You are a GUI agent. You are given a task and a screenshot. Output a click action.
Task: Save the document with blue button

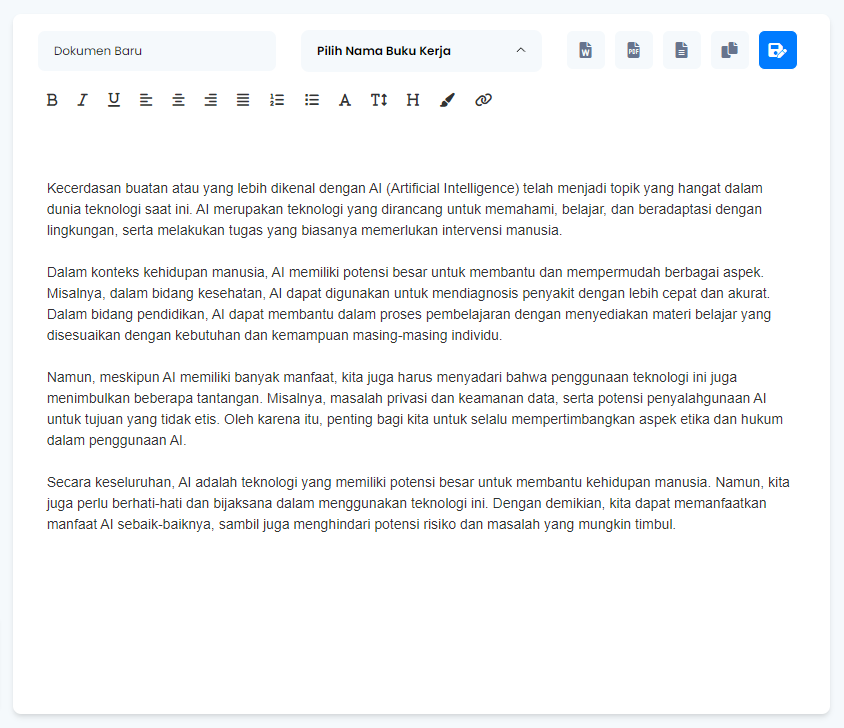pyautogui.click(x=778, y=50)
